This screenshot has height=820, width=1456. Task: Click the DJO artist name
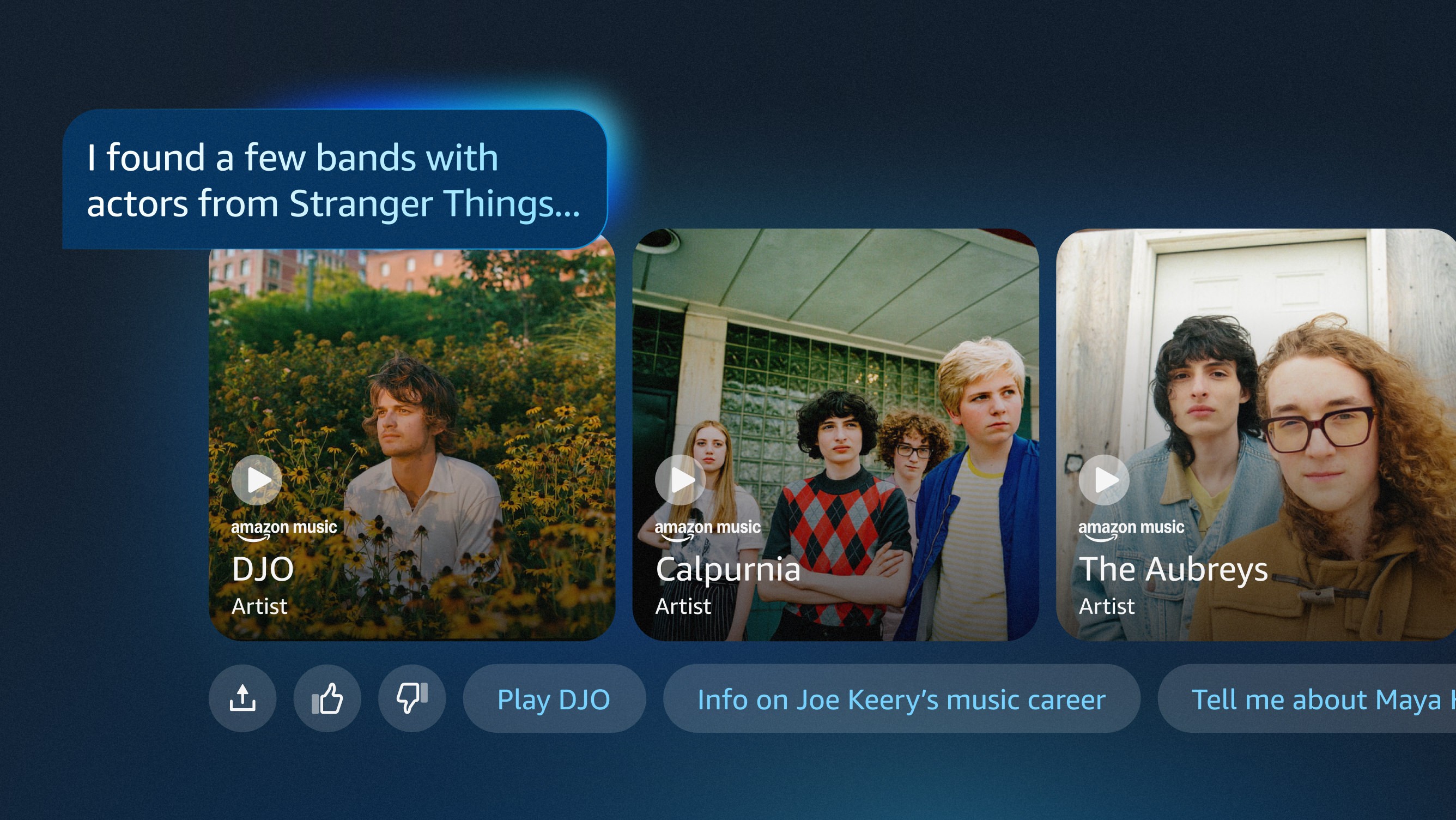click(x=263, y=569)
